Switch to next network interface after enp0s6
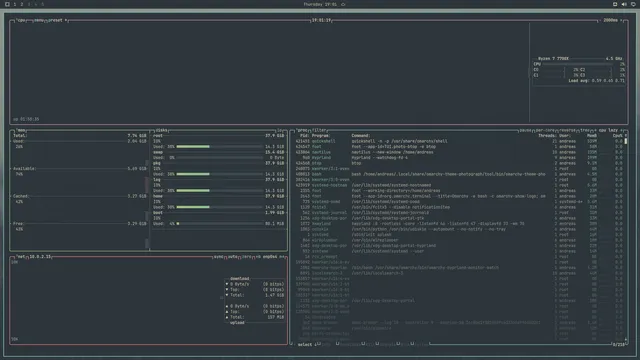 pos(282,257)
